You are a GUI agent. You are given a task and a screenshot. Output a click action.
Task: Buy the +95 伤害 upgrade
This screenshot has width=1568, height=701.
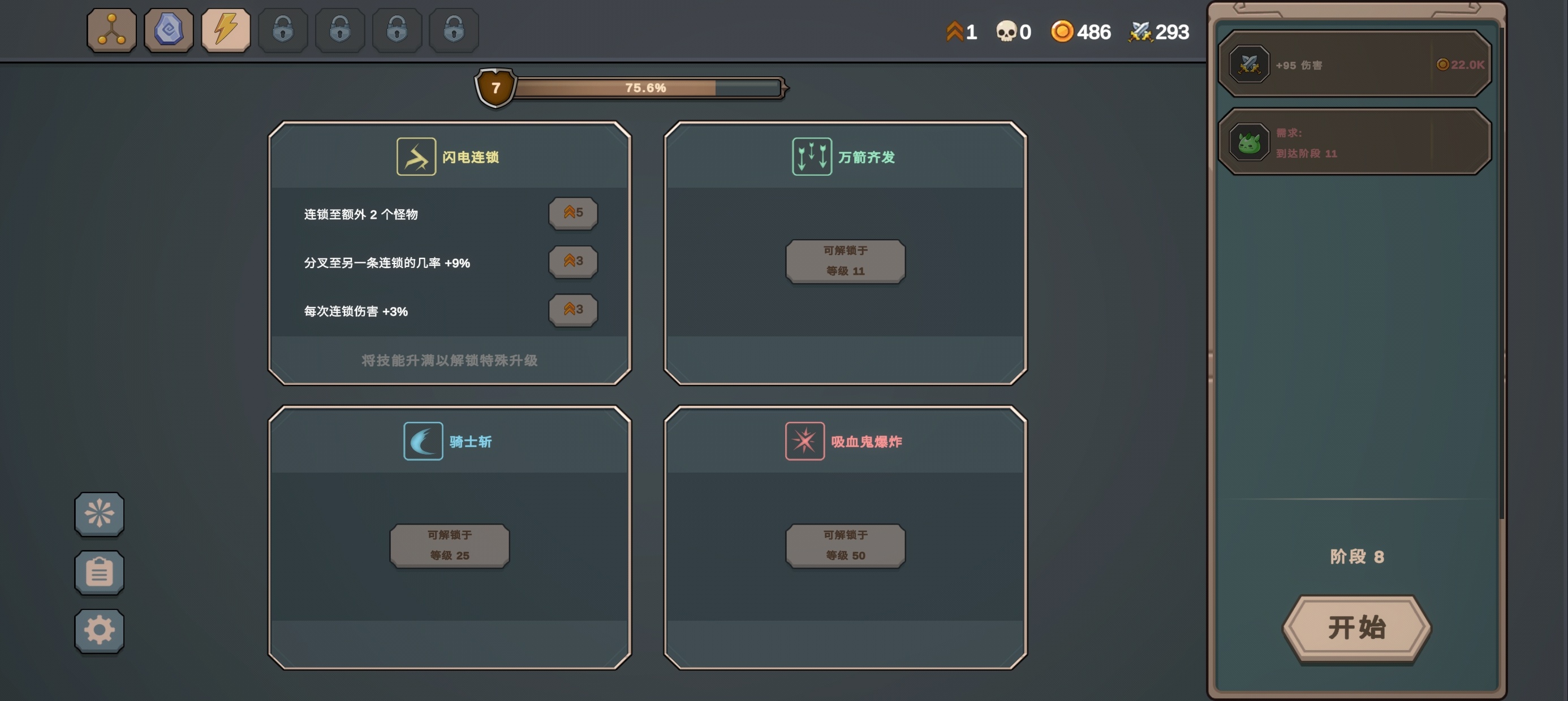point(1355,64)
